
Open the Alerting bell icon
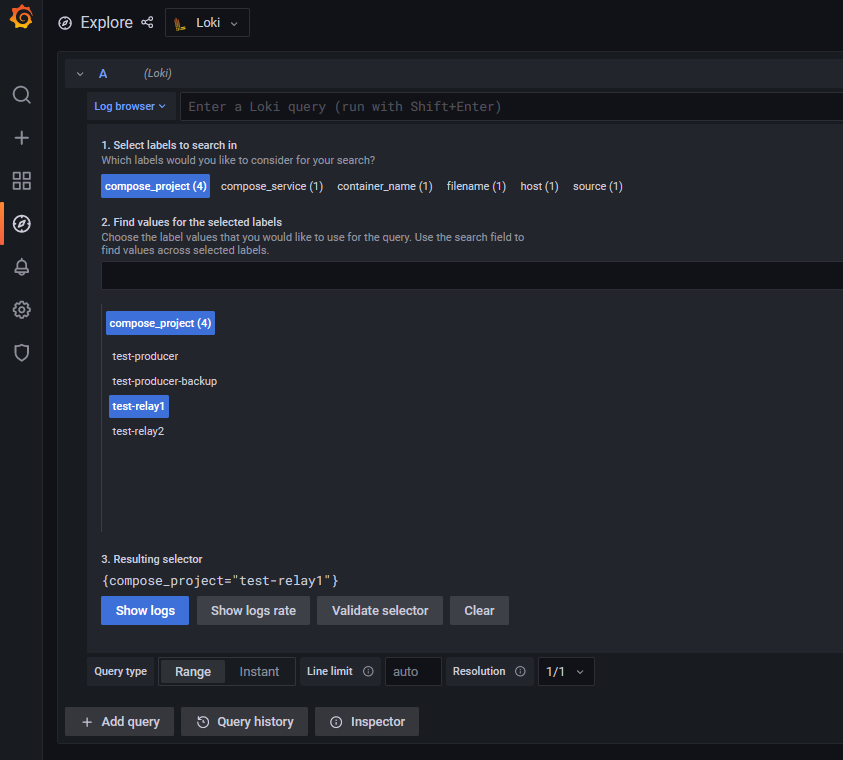coord(21,267)
